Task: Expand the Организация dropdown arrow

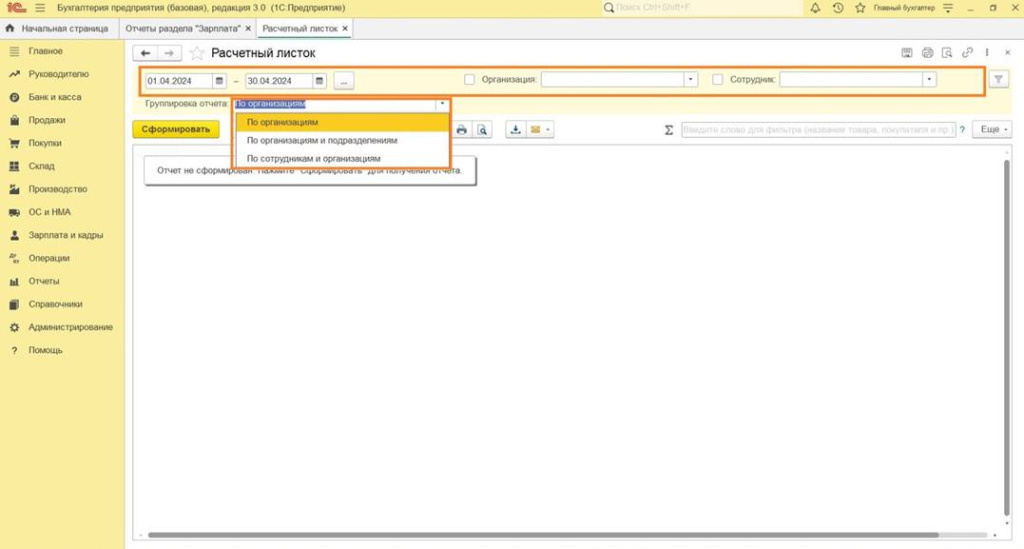Action: click(x=690, y=80)
